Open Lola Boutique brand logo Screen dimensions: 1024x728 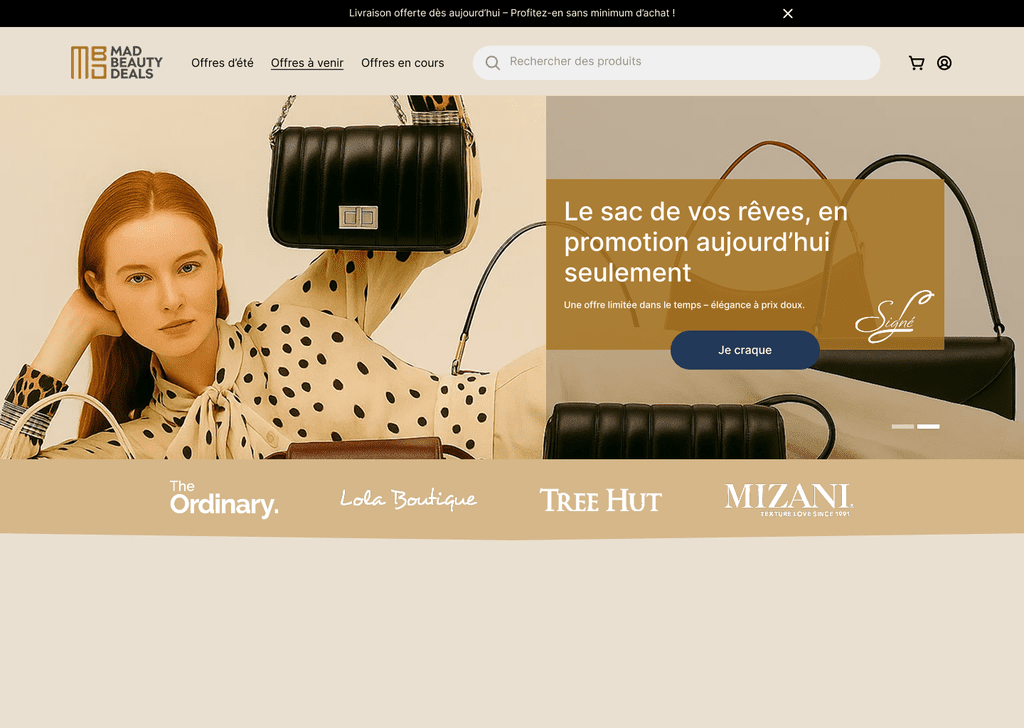click(408, 499)
